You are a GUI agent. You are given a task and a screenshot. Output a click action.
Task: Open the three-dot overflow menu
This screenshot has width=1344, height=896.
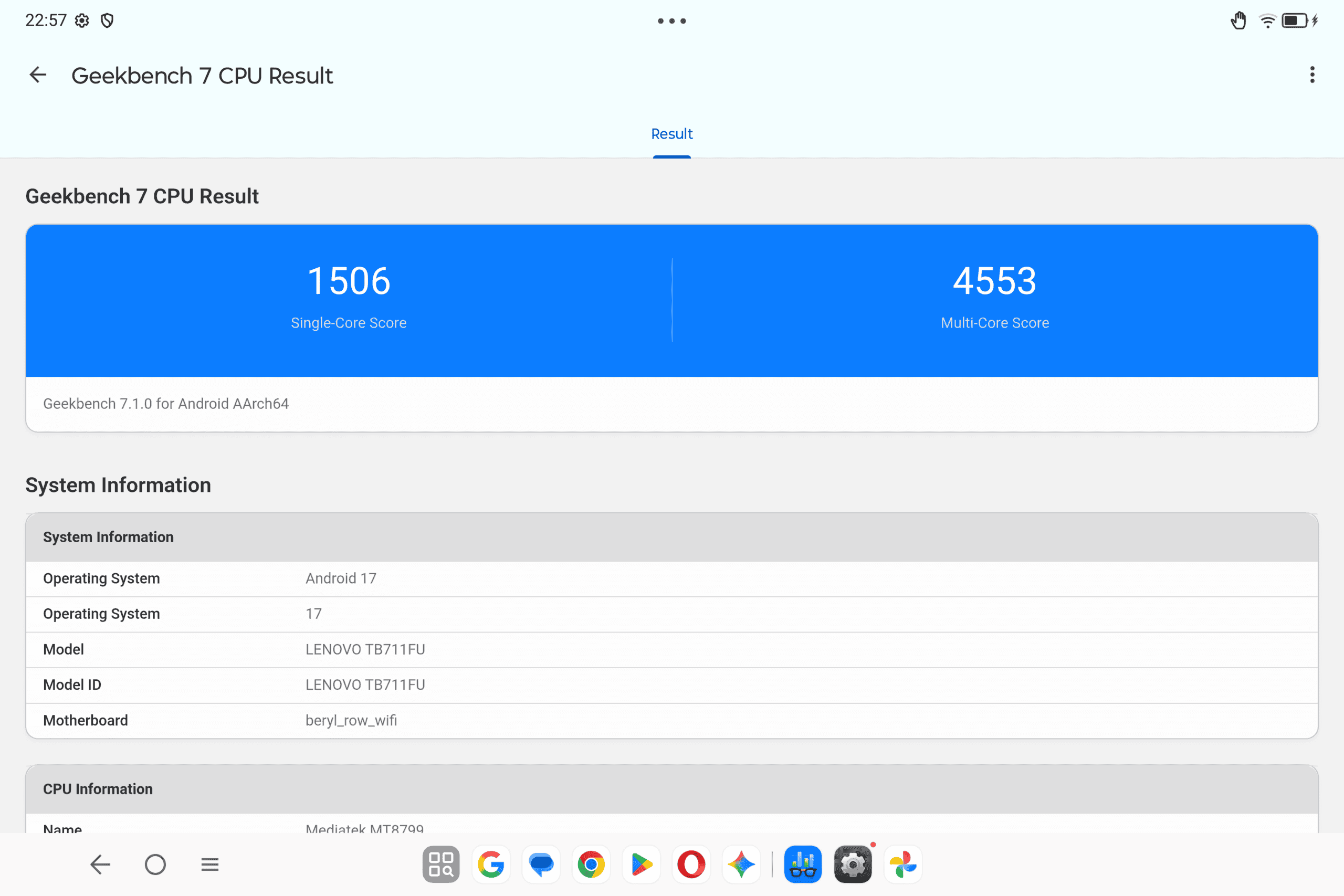[x=1312, y=75]
